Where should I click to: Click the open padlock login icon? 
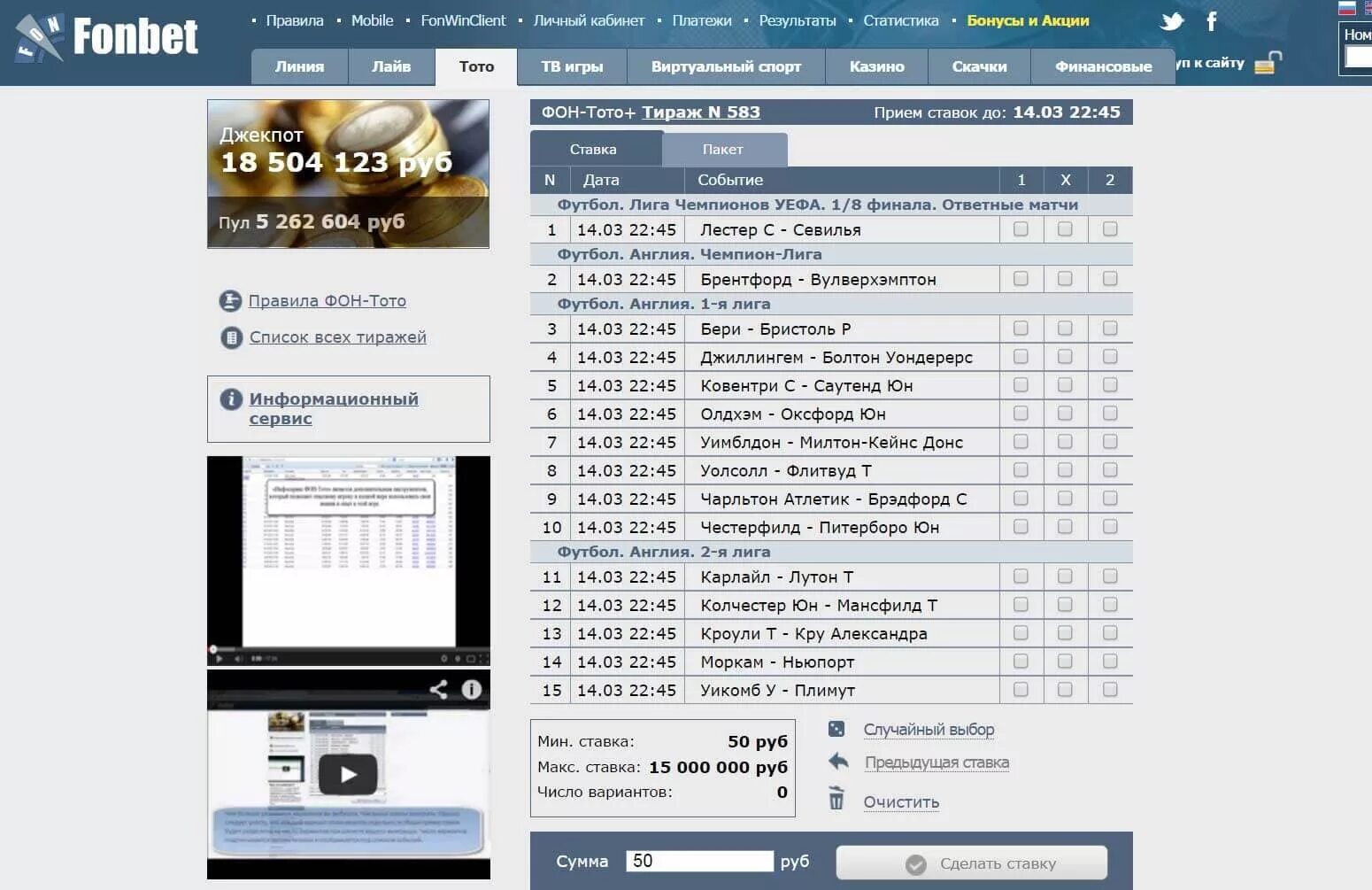1268,63
